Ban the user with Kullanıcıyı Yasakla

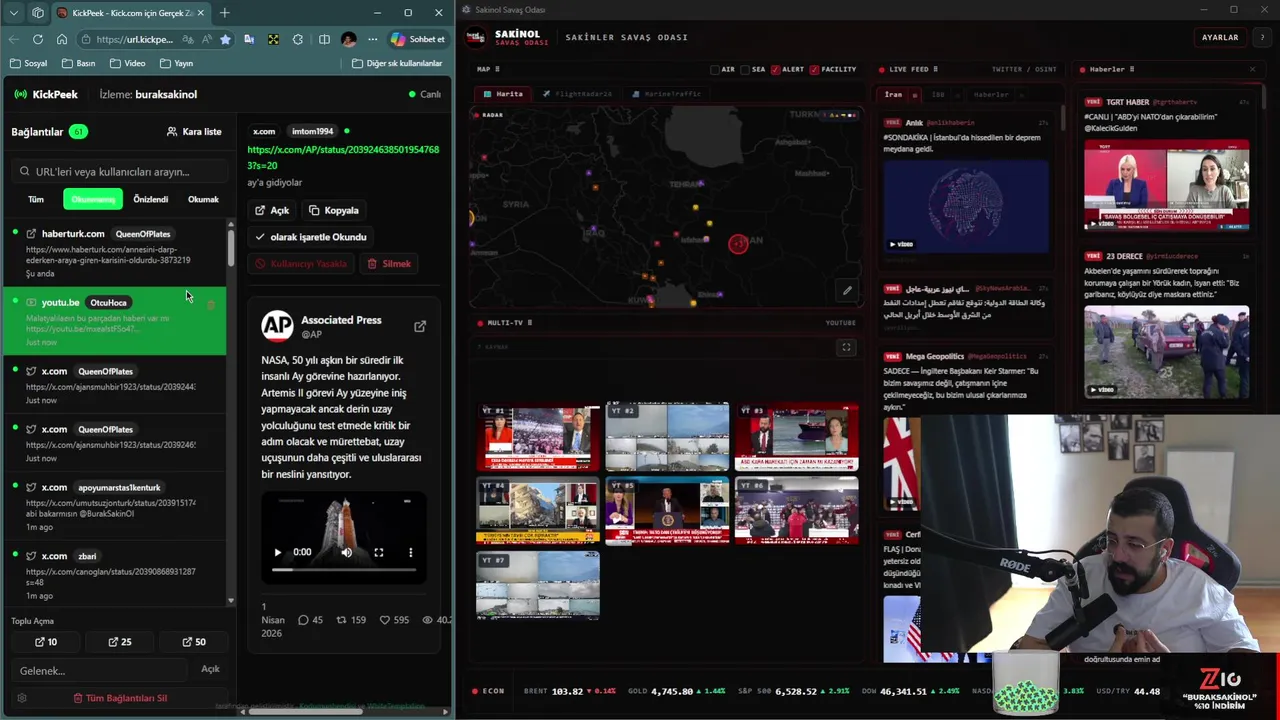pos(301,264)
